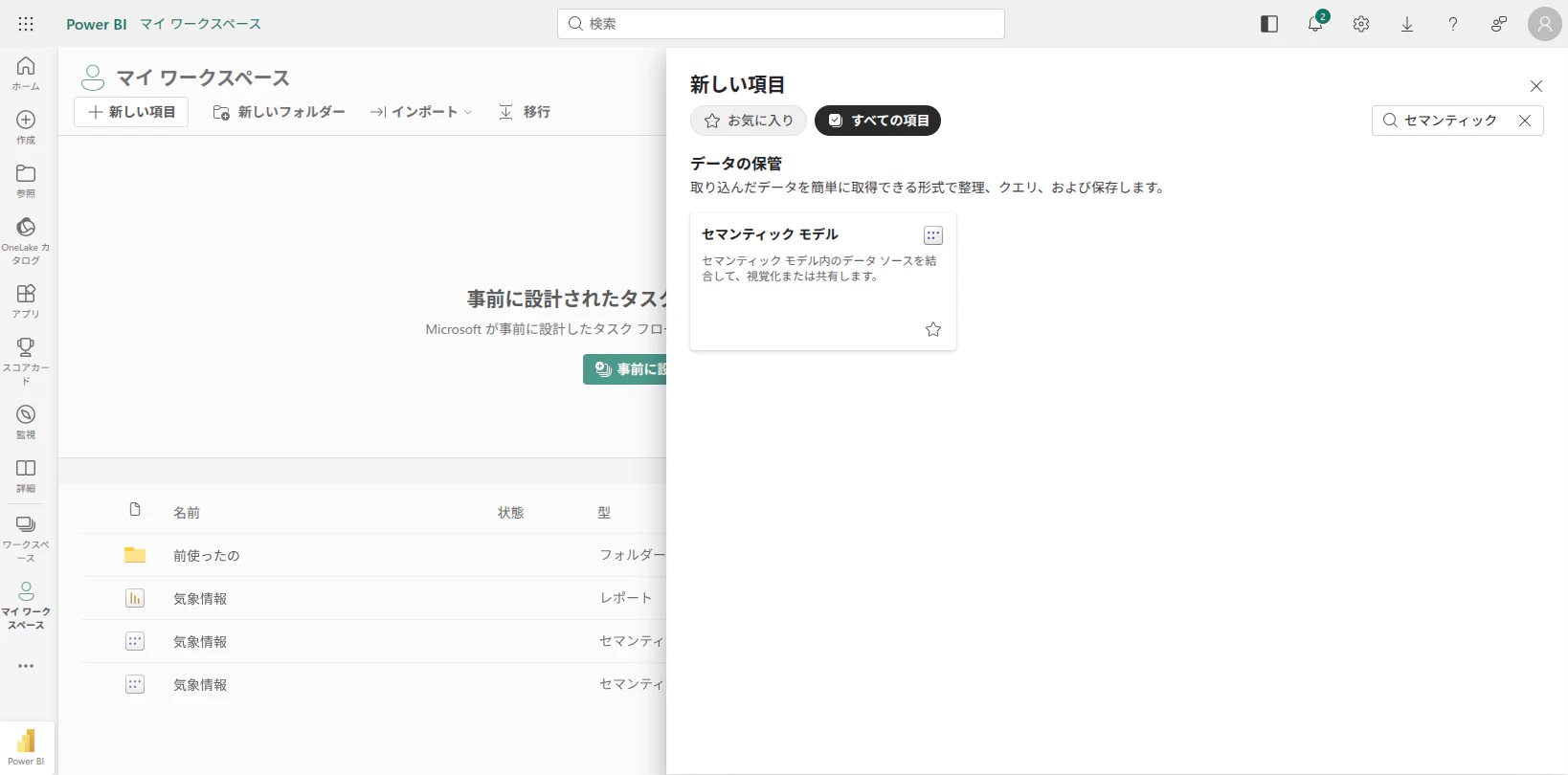This screenshot has width=1568, height=775.
Task: Go to ホーム in left navigation
Action: pyautogui.click(x=26, y=74)
